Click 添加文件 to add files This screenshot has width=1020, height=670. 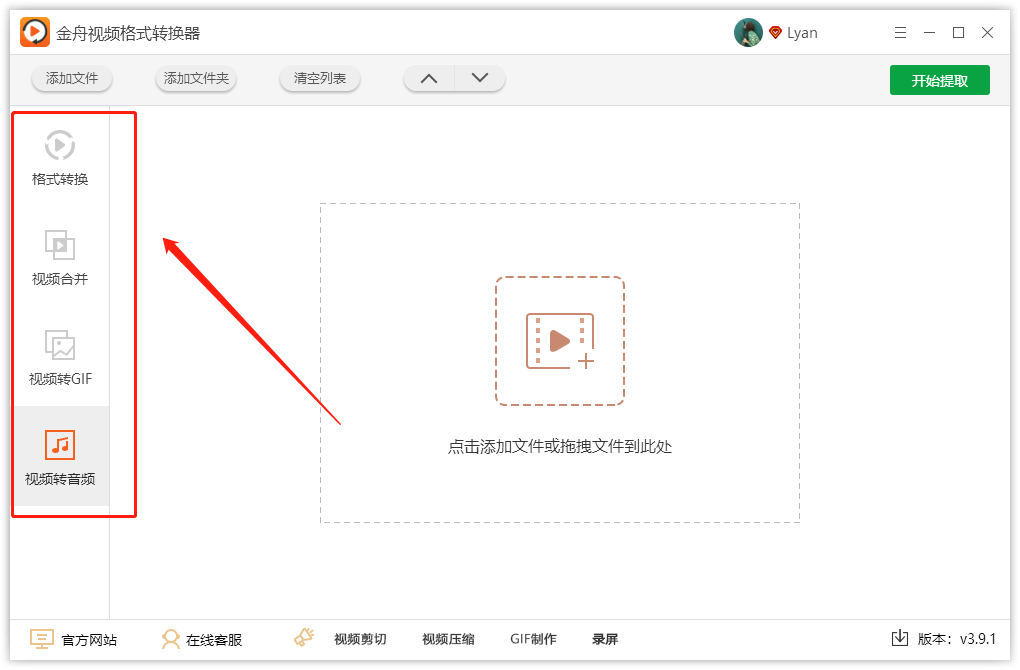[x=71, y=78]
